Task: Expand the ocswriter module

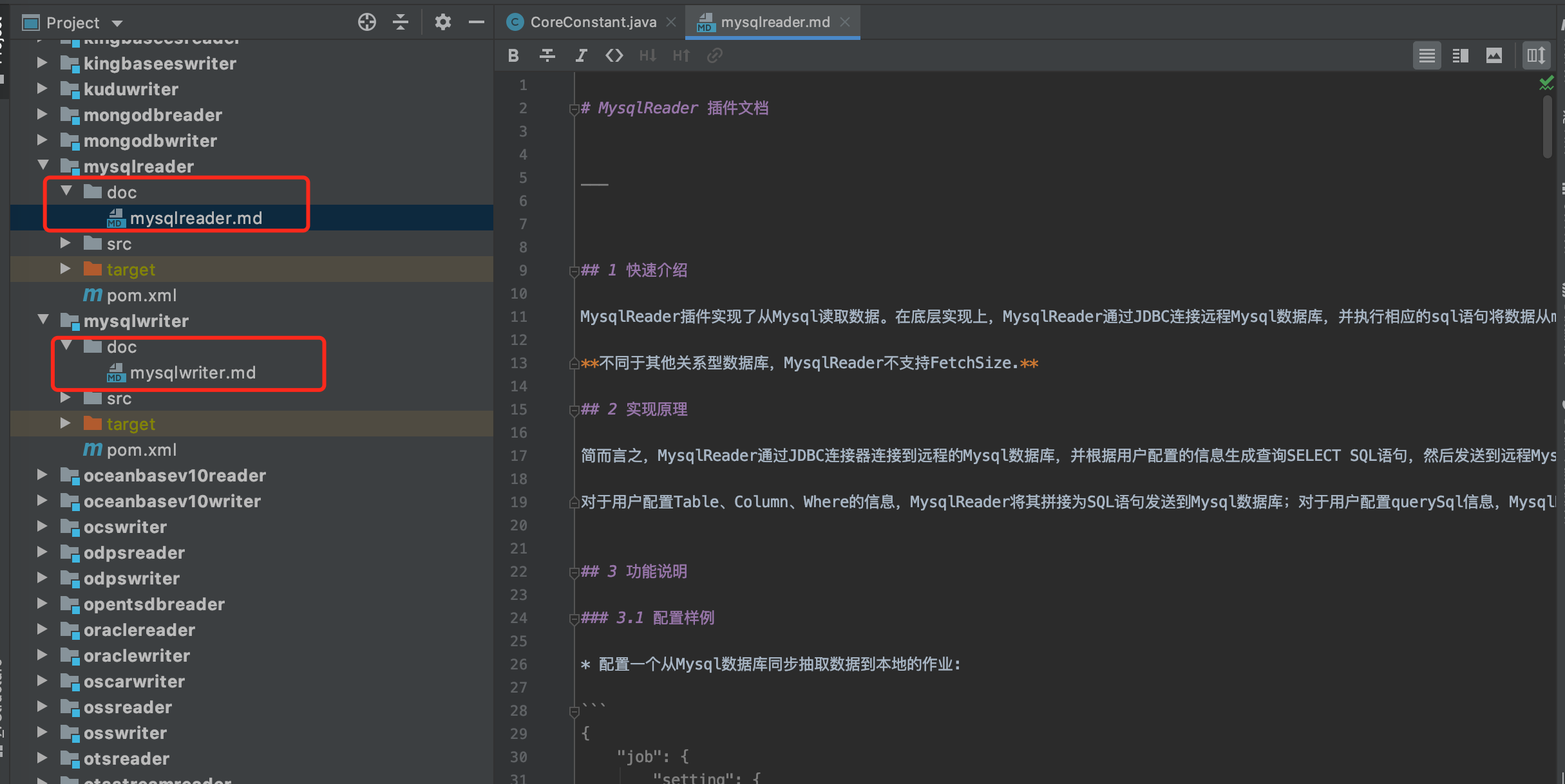Action: (x=42, y=527)
